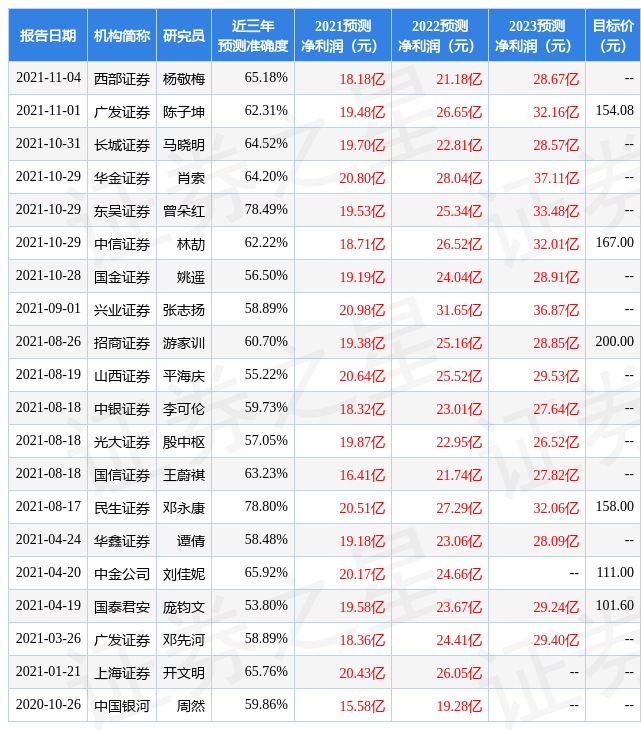
Task: Select the 华金证券 institution cell
Action: click(122, 178)
